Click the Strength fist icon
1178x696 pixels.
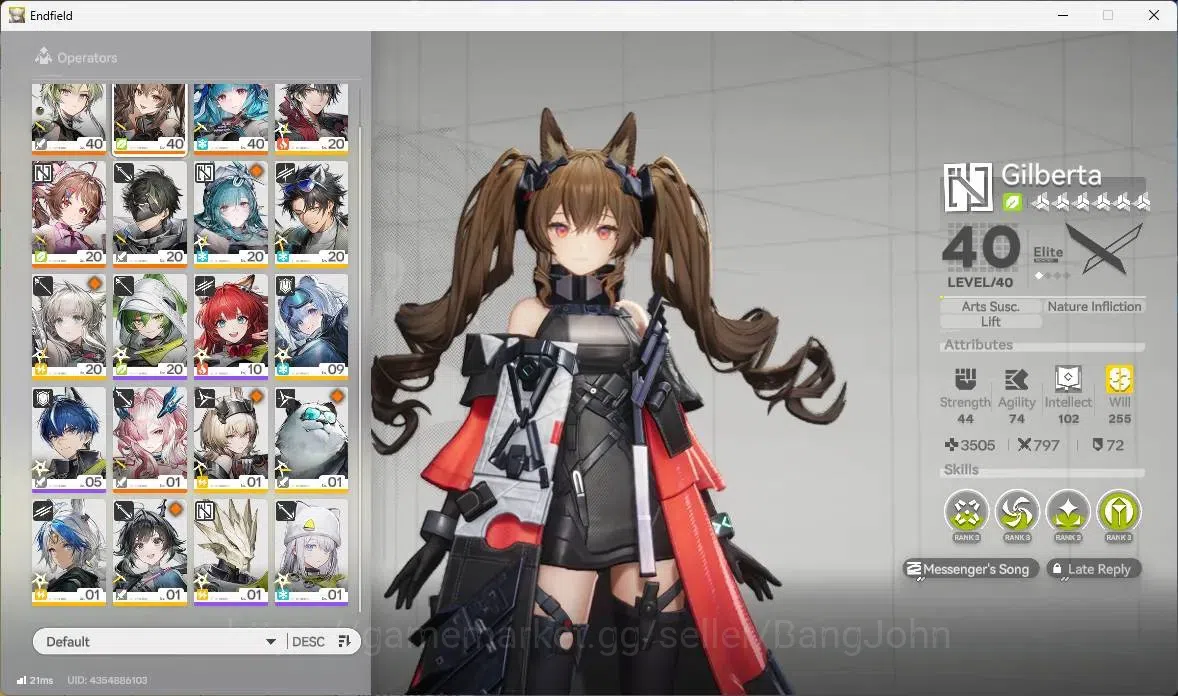965,379
